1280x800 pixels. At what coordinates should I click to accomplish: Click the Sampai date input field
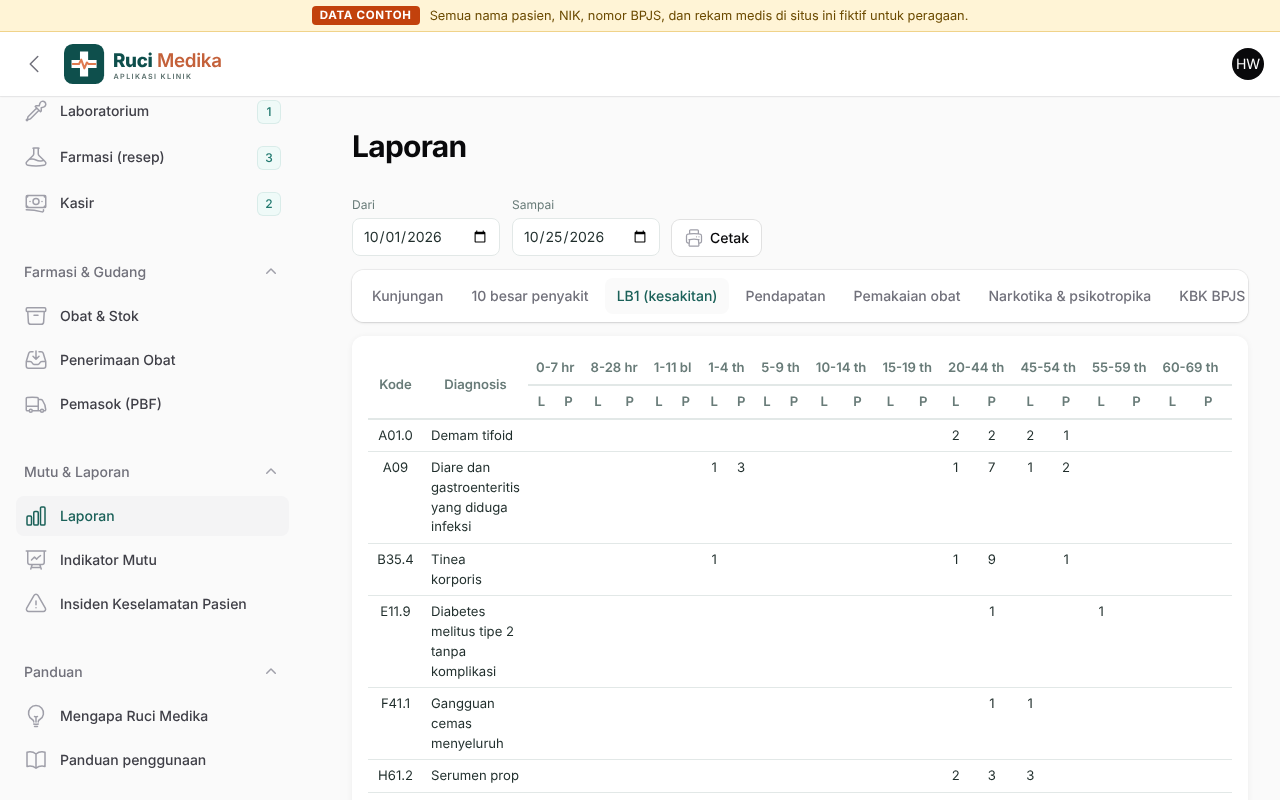click(x=586, y=237)
